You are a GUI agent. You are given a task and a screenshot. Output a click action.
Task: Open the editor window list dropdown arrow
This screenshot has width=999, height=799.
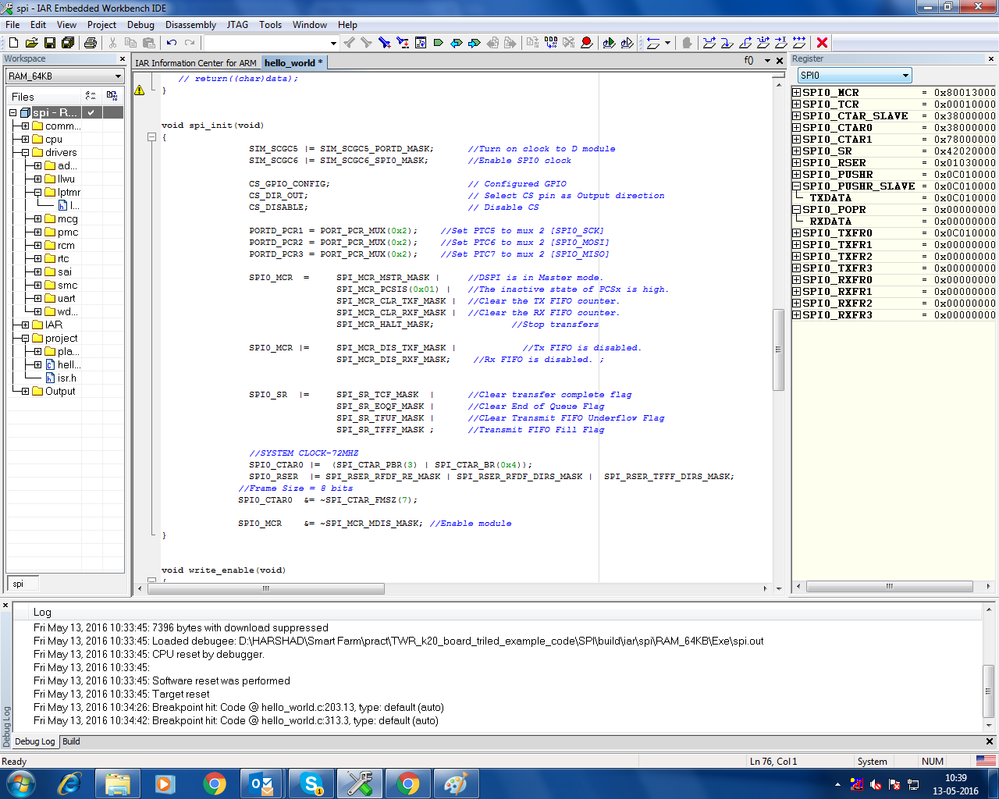(767, 61)
